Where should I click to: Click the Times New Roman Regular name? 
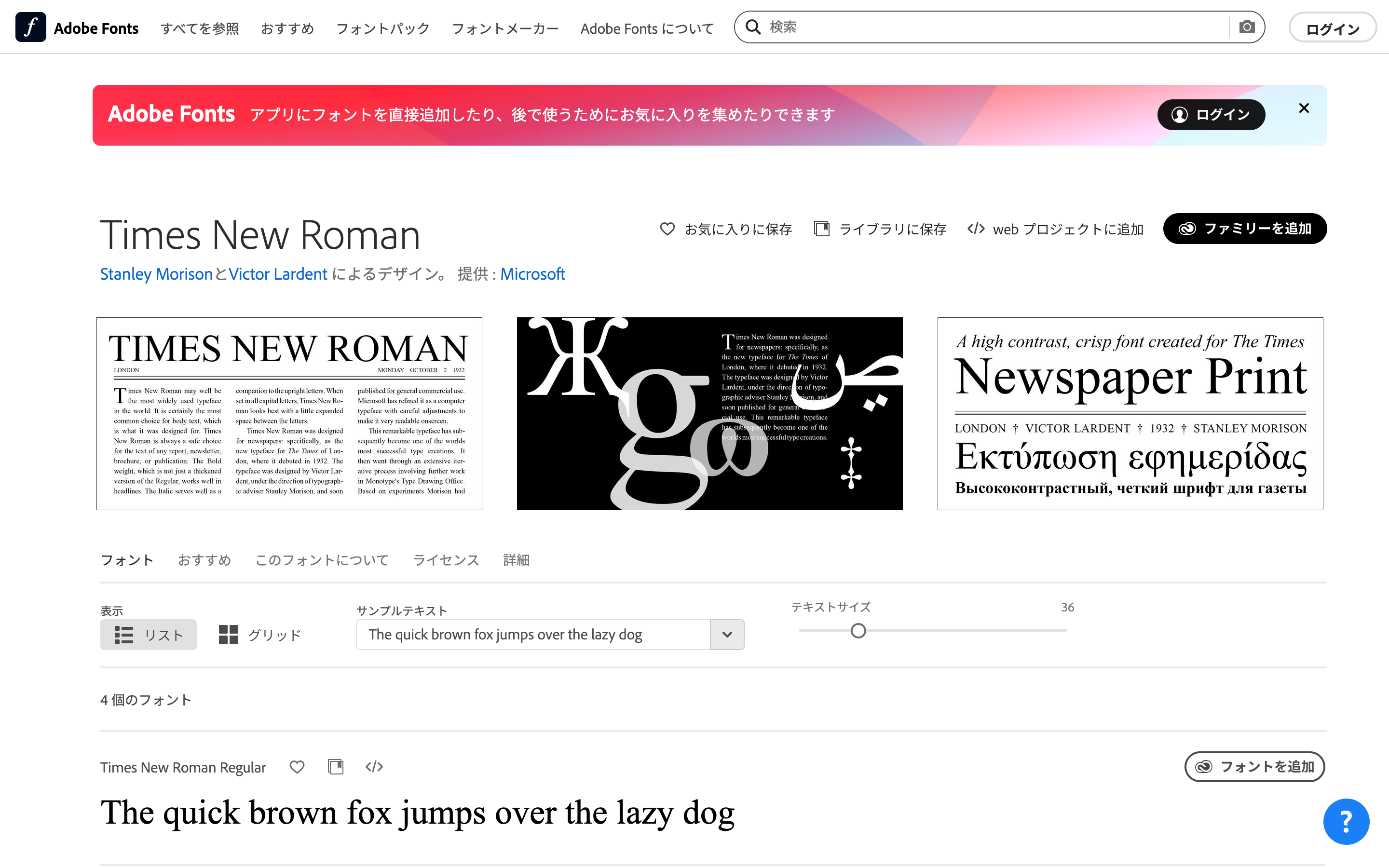tap(183, 768)
